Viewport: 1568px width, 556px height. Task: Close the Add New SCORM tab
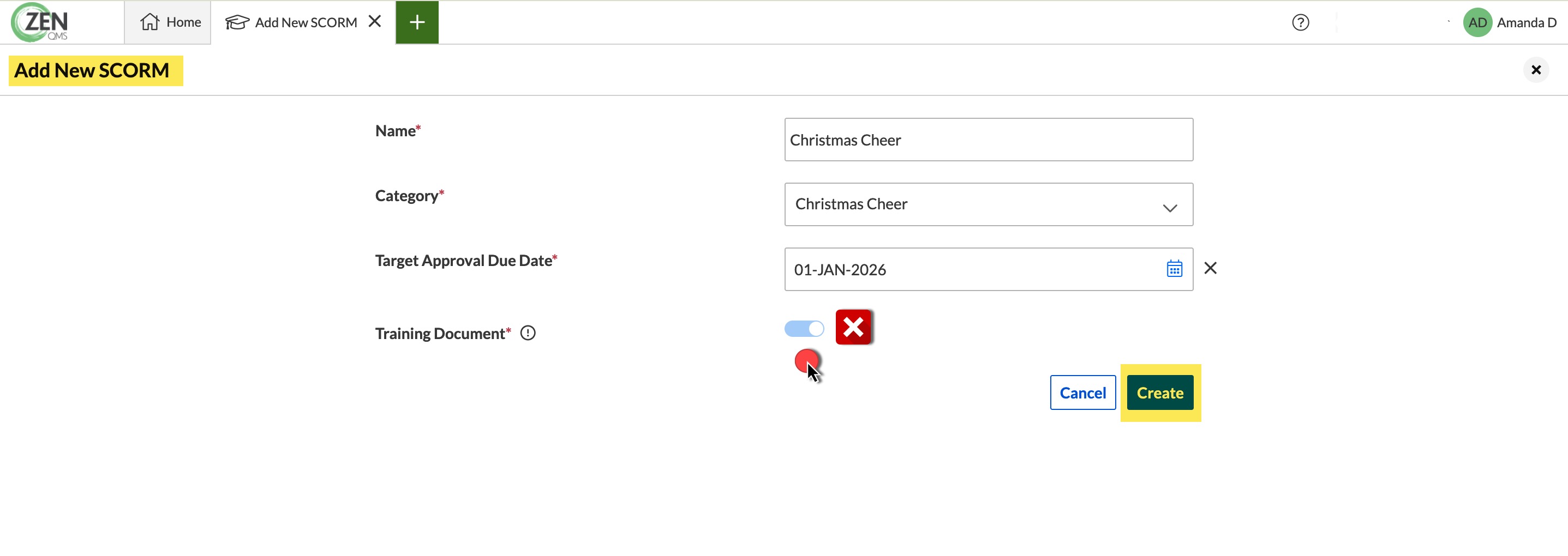375,21
